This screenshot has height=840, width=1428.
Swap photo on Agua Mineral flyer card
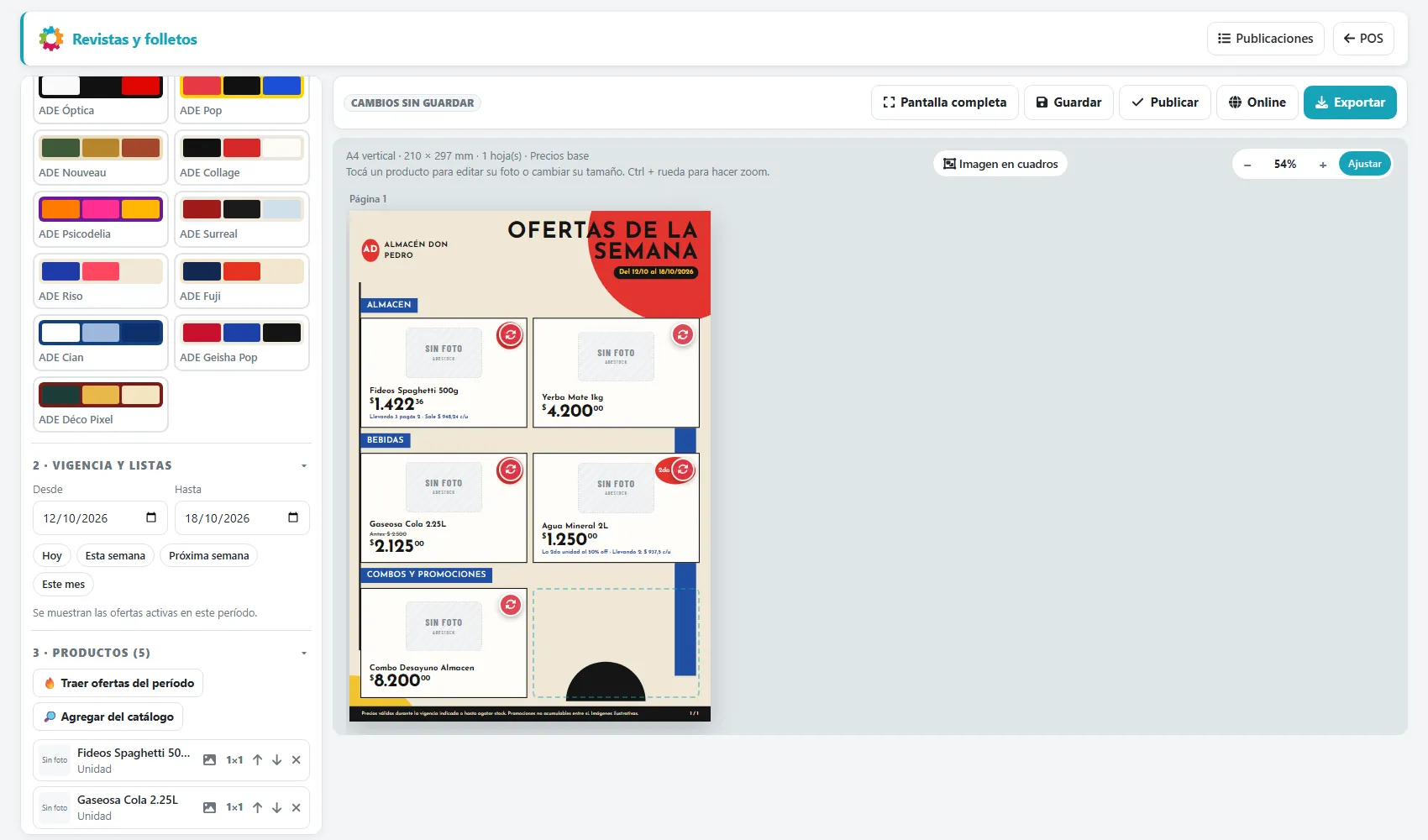(x=683, y=470)
